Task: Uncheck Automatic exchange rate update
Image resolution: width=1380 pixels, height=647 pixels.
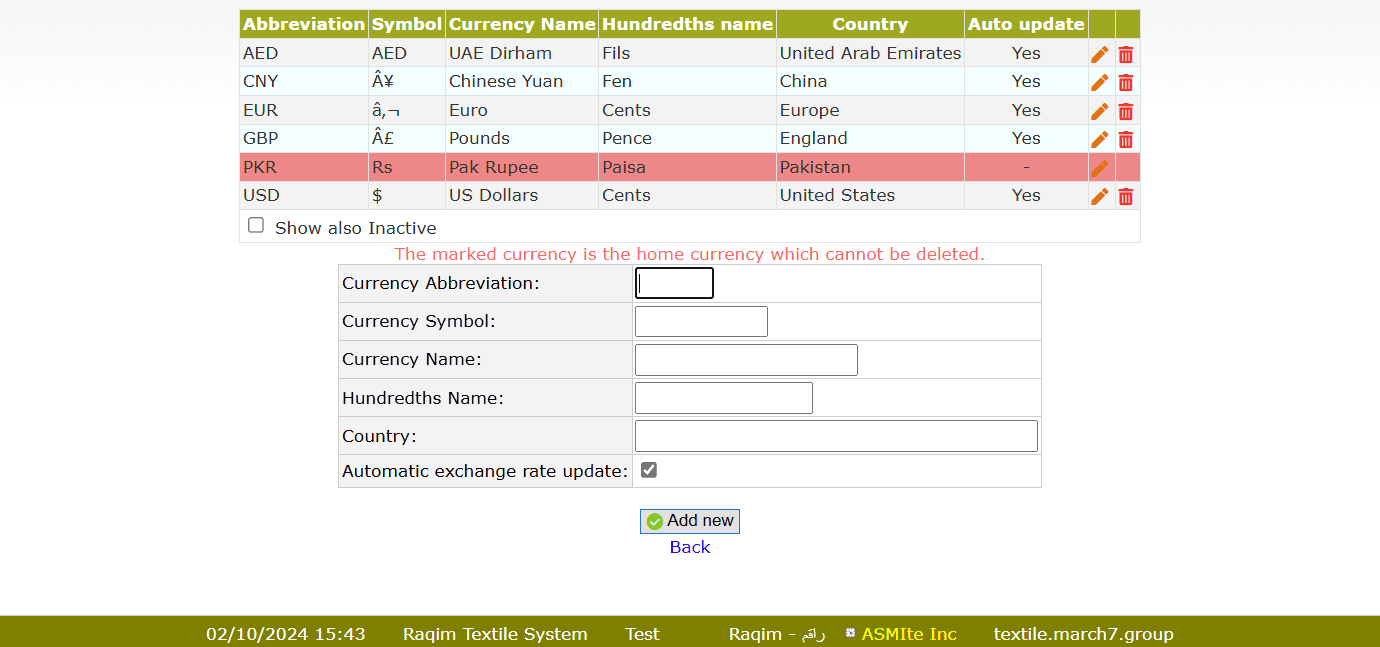Action: click(x=649, y=470)
